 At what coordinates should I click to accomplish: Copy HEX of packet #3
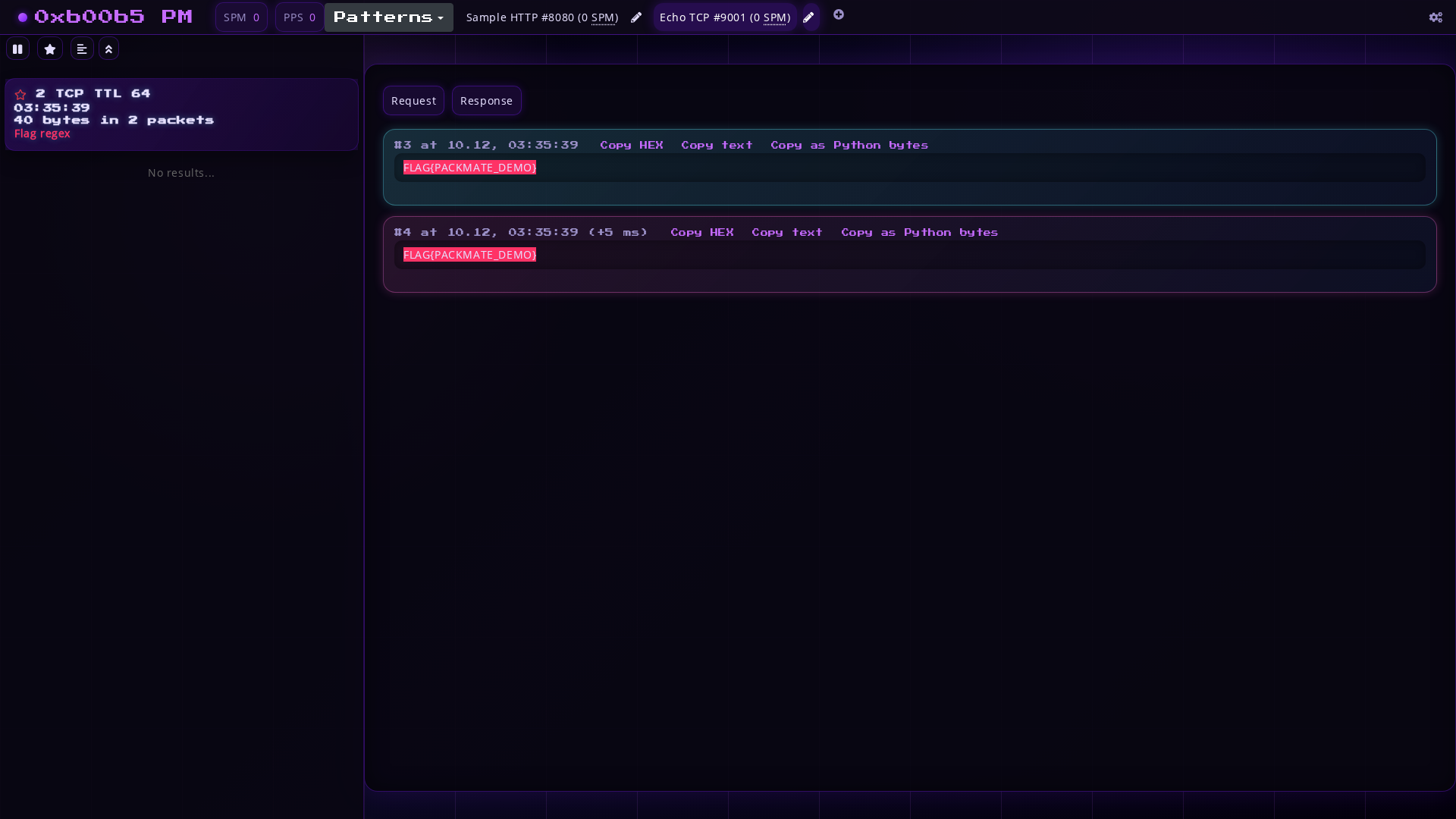[x=631, y=145]
